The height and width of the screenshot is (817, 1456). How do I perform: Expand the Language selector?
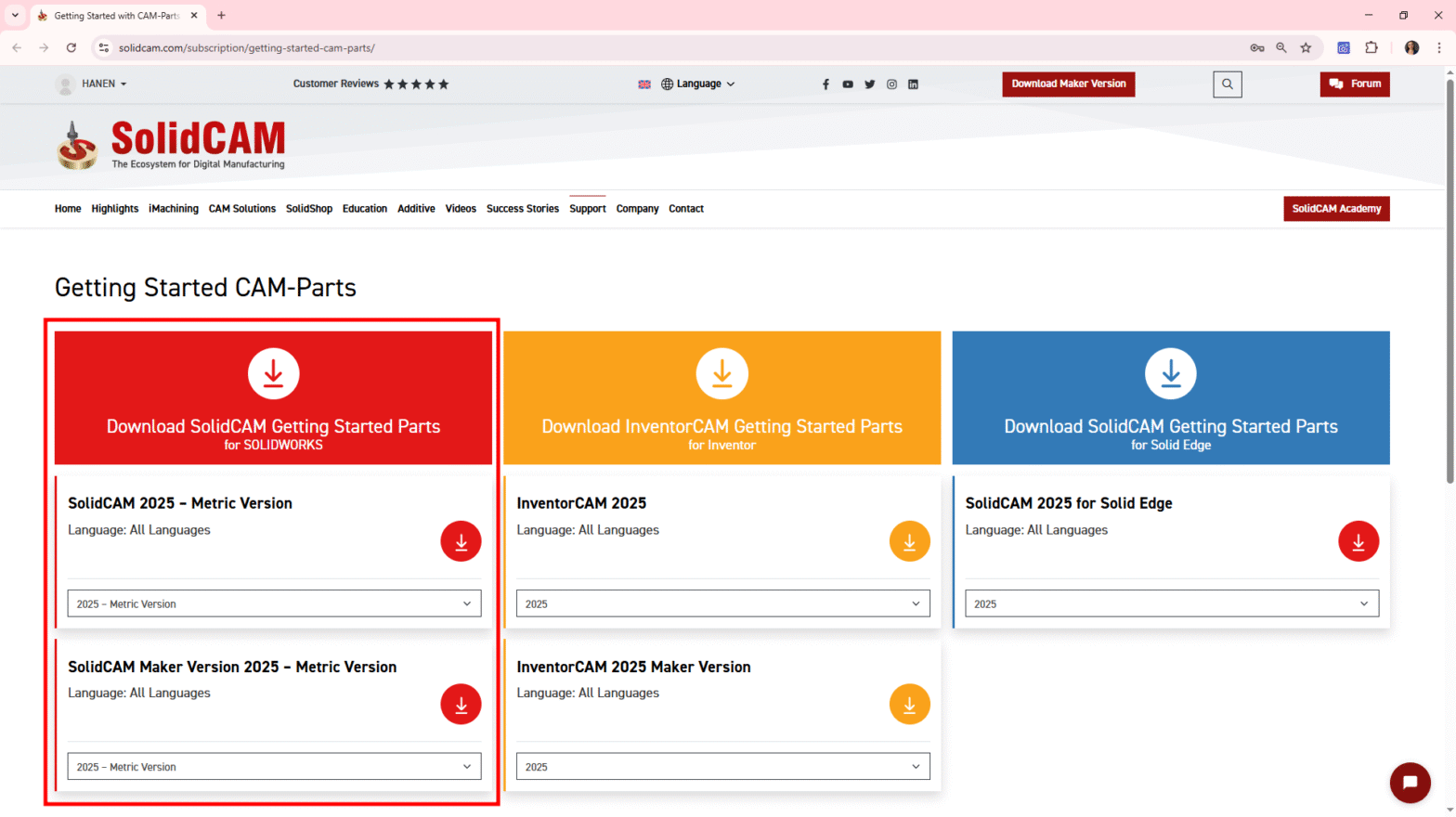(698, 84)
